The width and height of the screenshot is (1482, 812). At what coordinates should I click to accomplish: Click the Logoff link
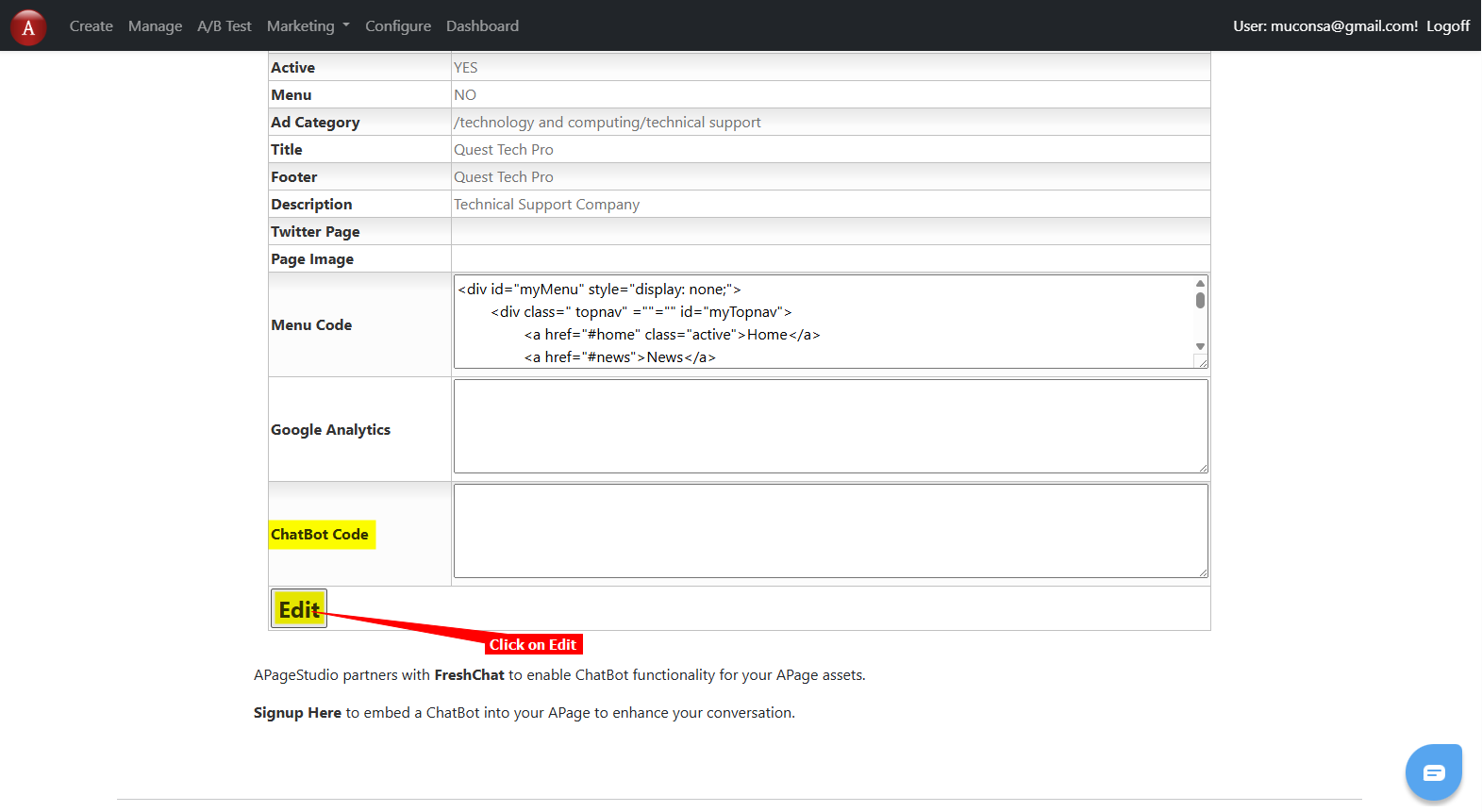click(x=1447, y=26)
